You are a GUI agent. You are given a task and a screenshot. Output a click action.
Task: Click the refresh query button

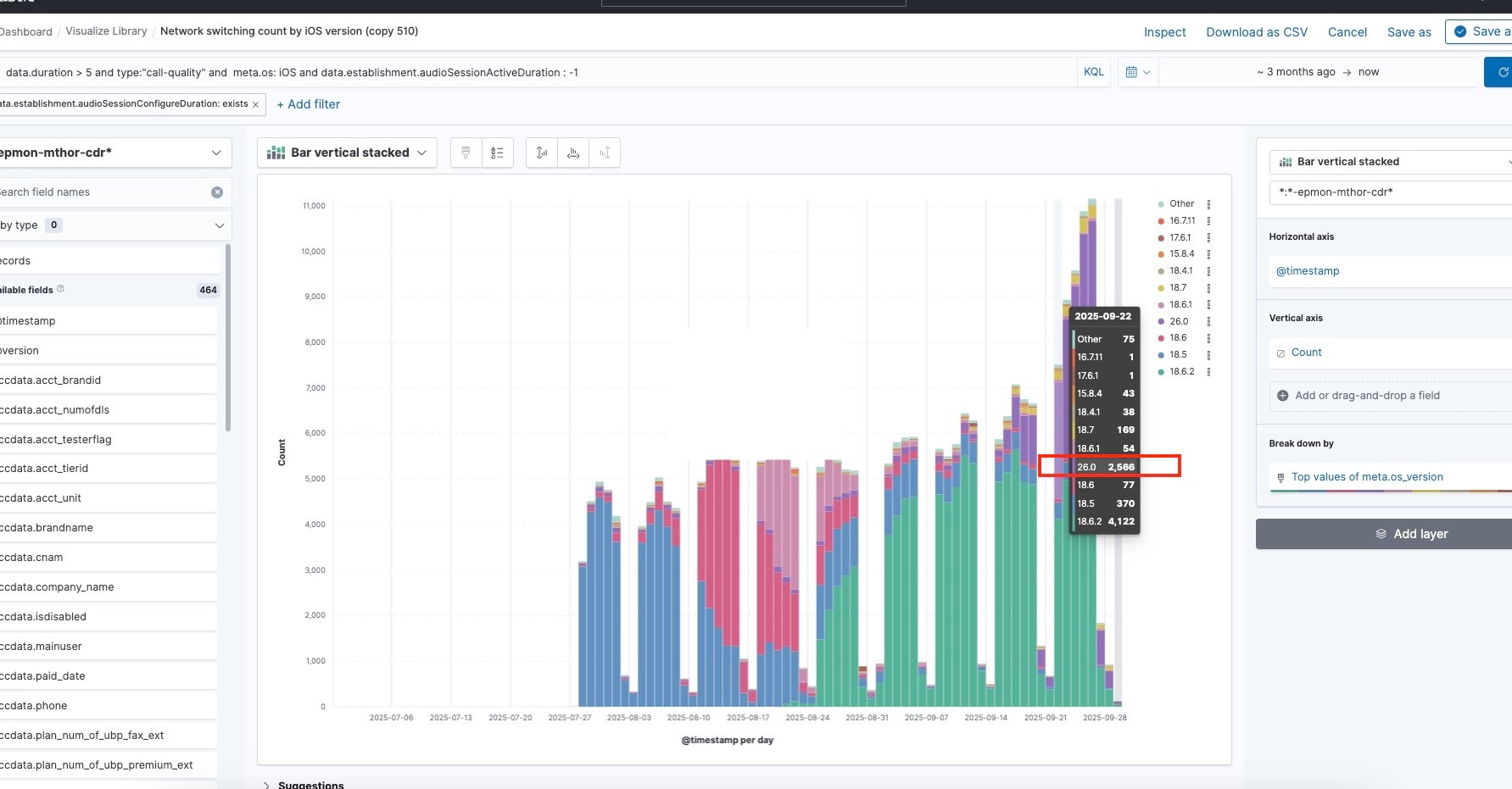pyautogui.click(x=1501, y=72)
